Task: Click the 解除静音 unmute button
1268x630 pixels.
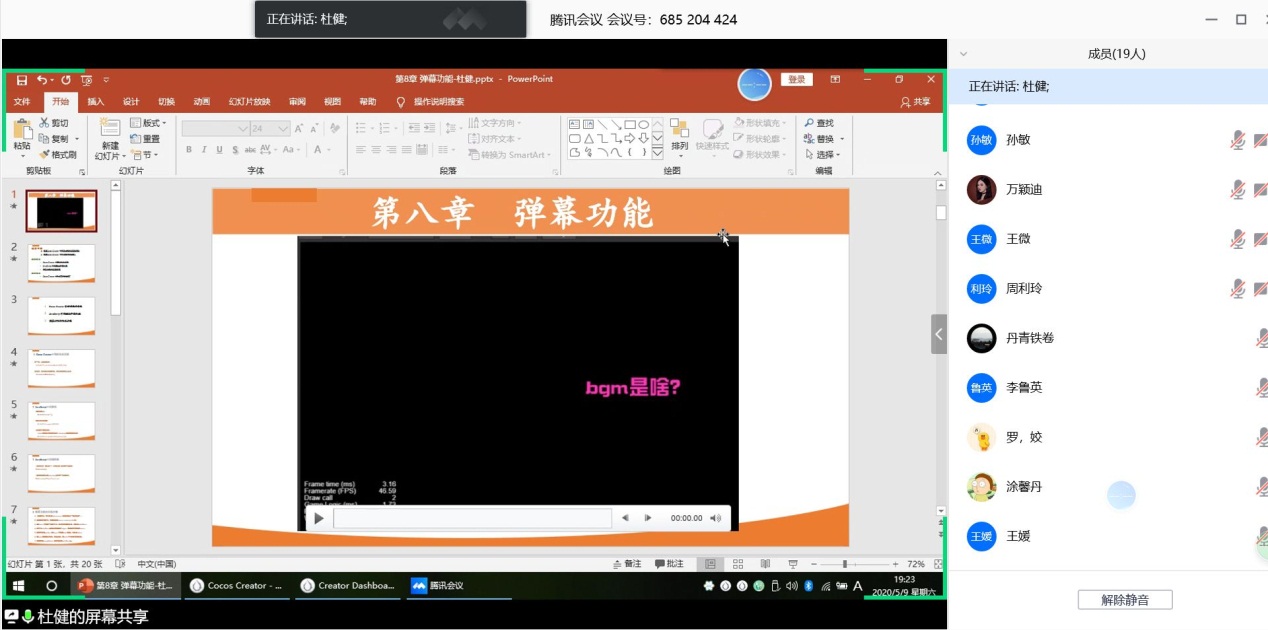Action: (1124, 600)
